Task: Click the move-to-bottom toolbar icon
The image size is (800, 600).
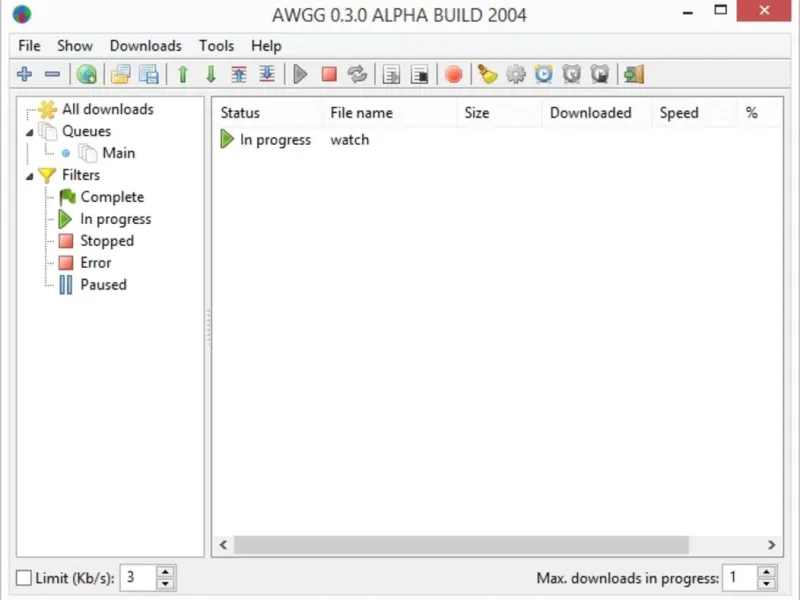Action: [x=267, y=74]
